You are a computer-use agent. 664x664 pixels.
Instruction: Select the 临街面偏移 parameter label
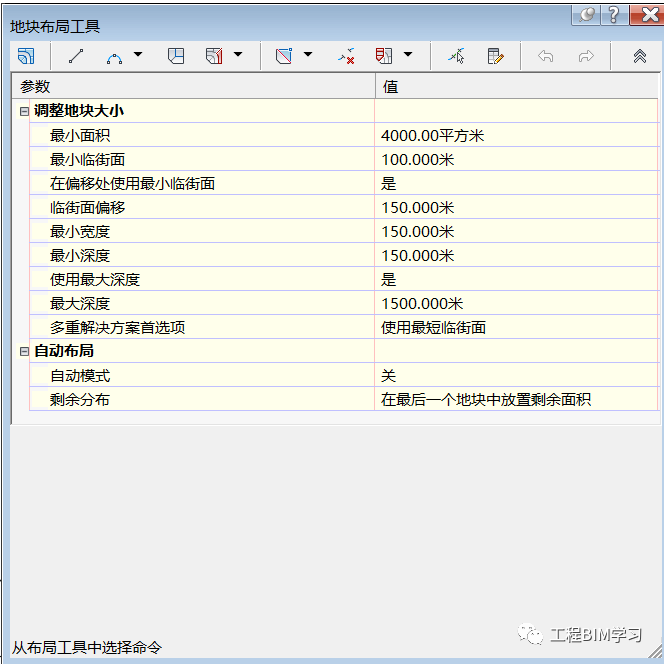[87, 208]
